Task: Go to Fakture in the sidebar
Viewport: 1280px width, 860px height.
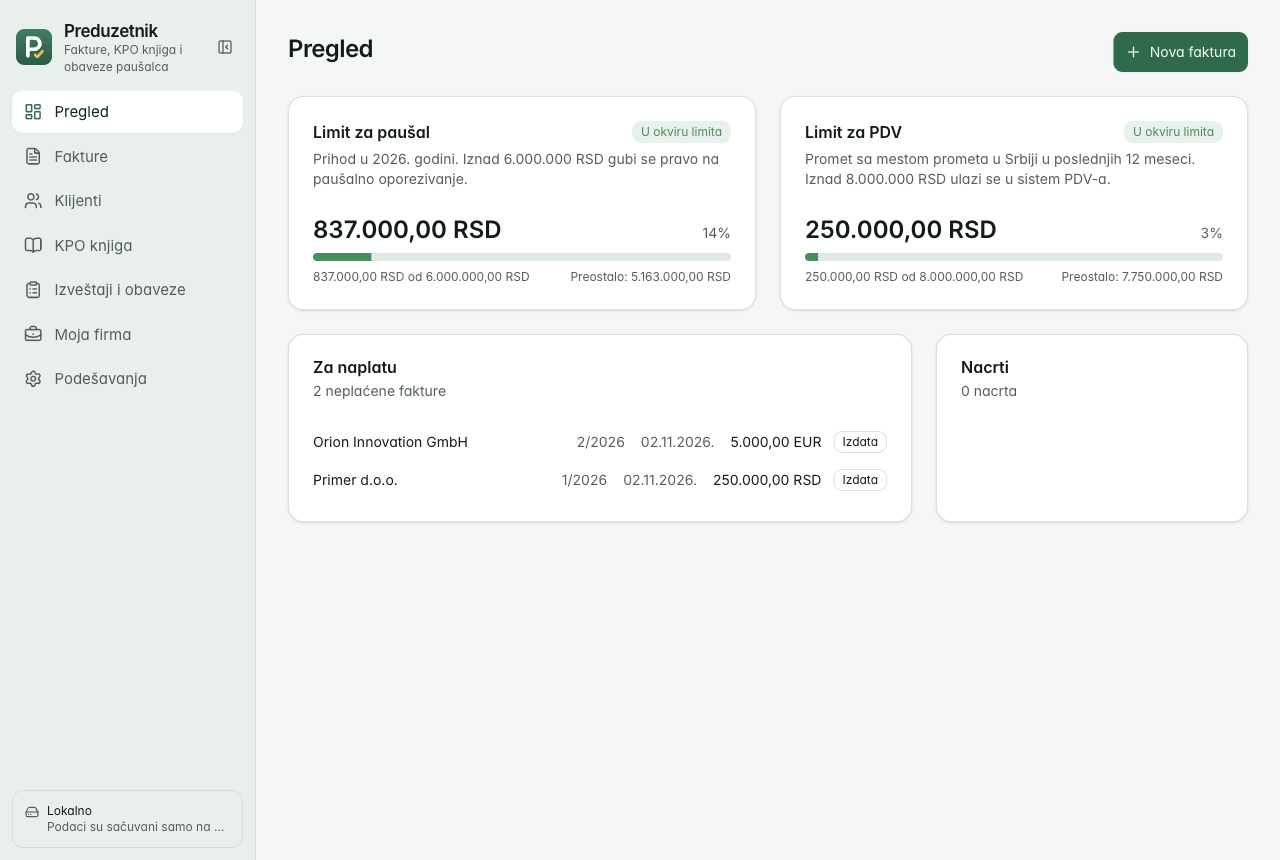Action: click(127, 156)
